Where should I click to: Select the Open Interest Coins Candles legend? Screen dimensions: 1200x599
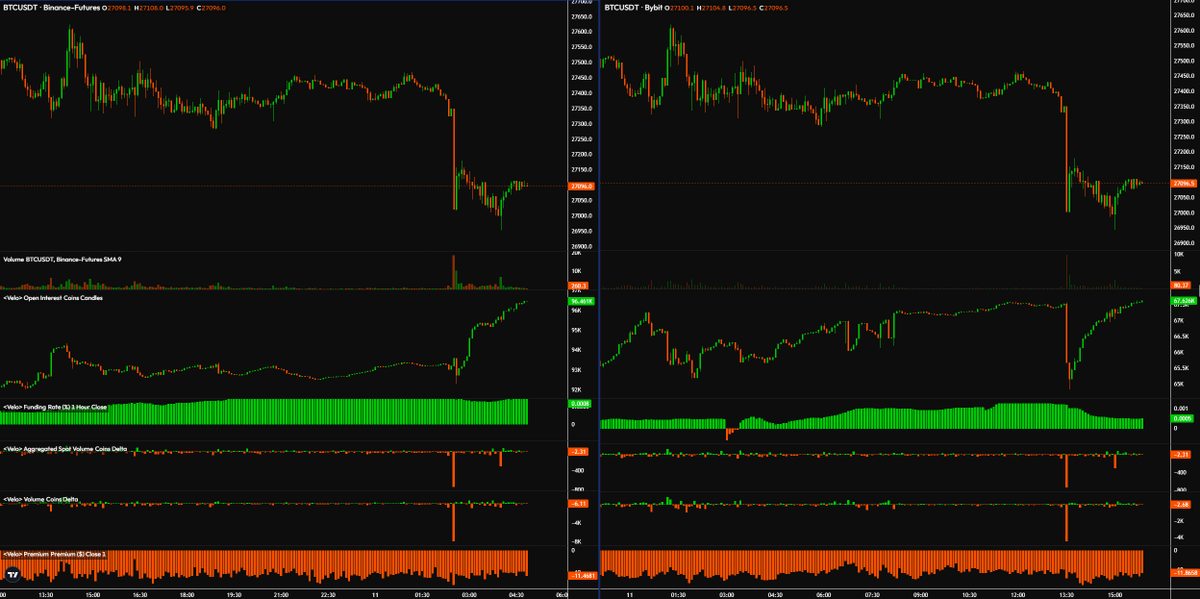click(53, 298)
